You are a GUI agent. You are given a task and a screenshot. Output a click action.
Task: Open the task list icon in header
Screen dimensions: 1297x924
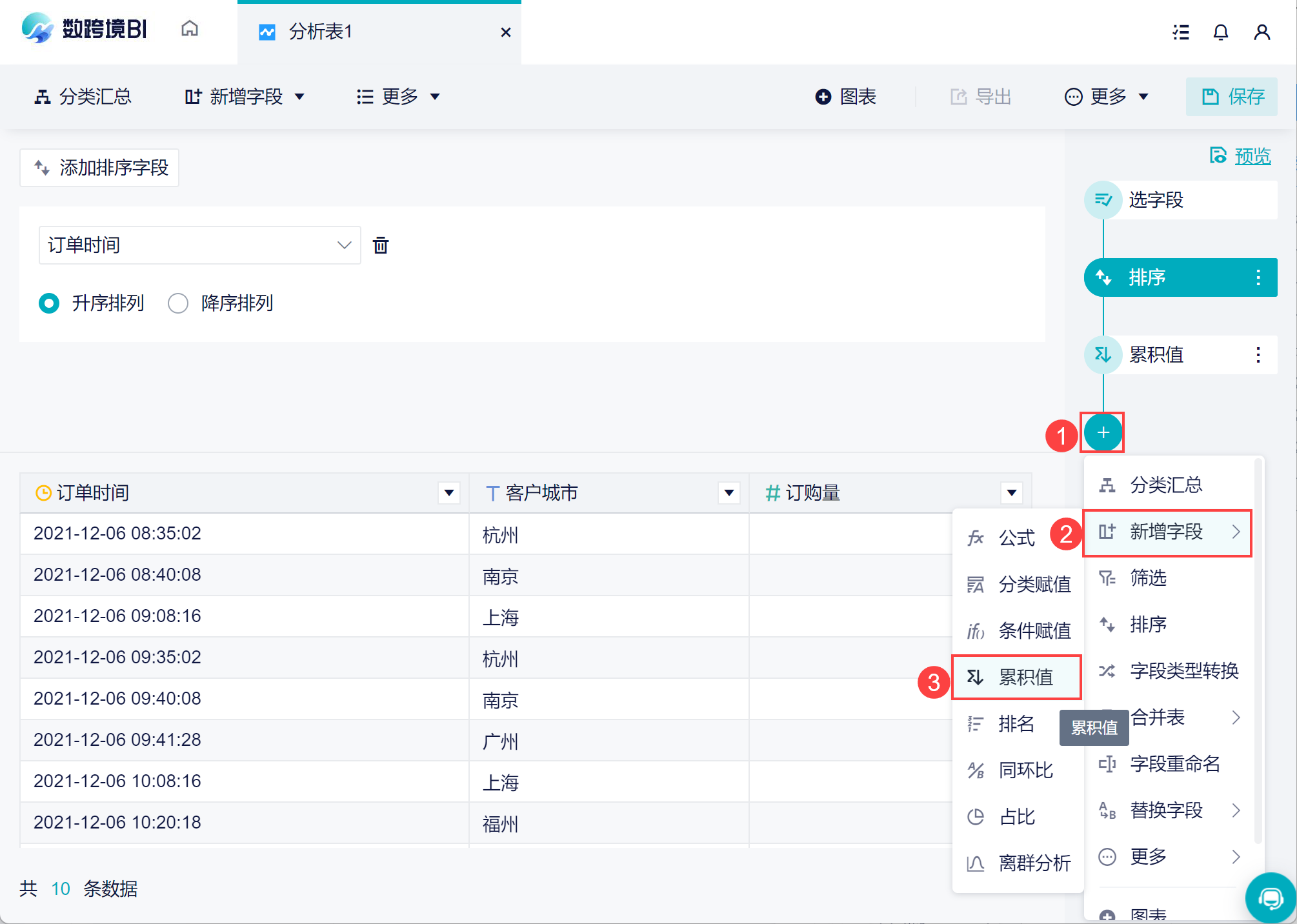1180,32
